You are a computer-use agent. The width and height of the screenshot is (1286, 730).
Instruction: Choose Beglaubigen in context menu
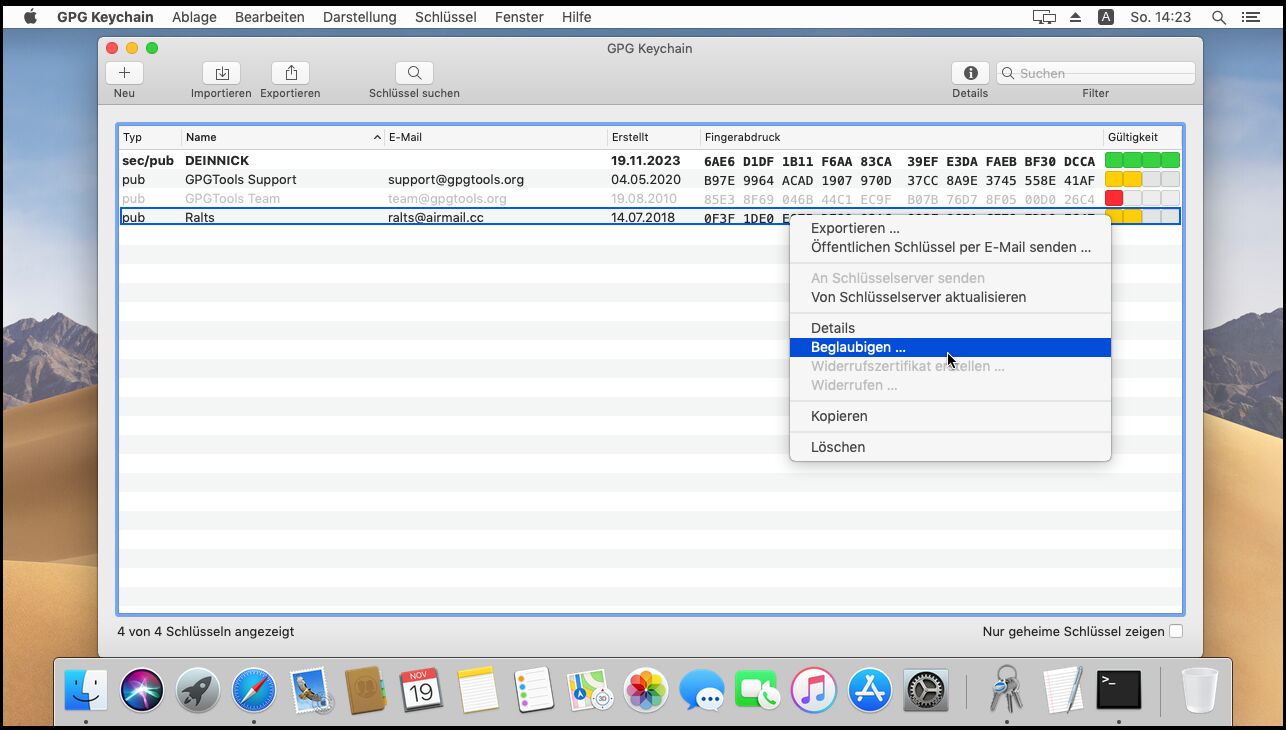click(858, 347)
